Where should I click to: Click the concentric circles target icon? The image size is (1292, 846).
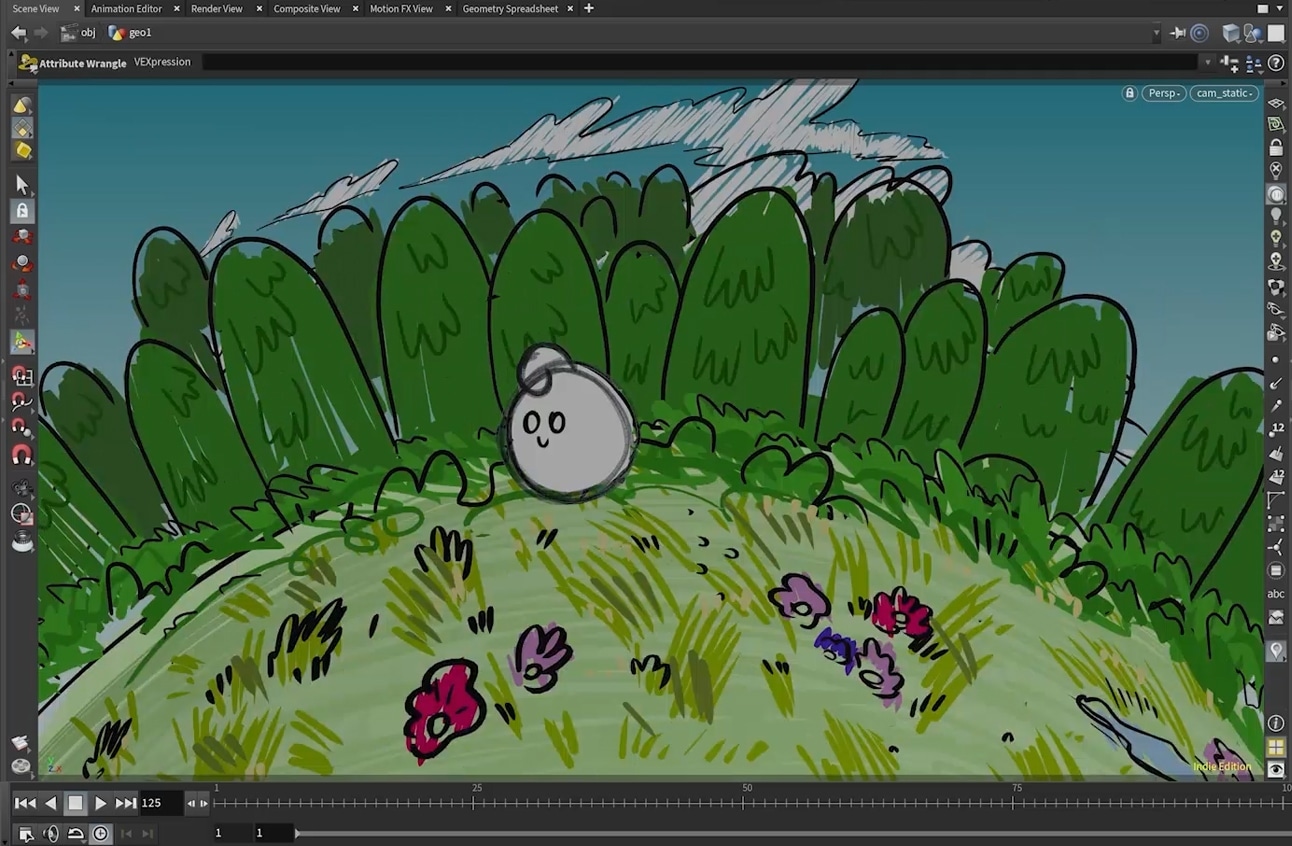click(1200, 33)
